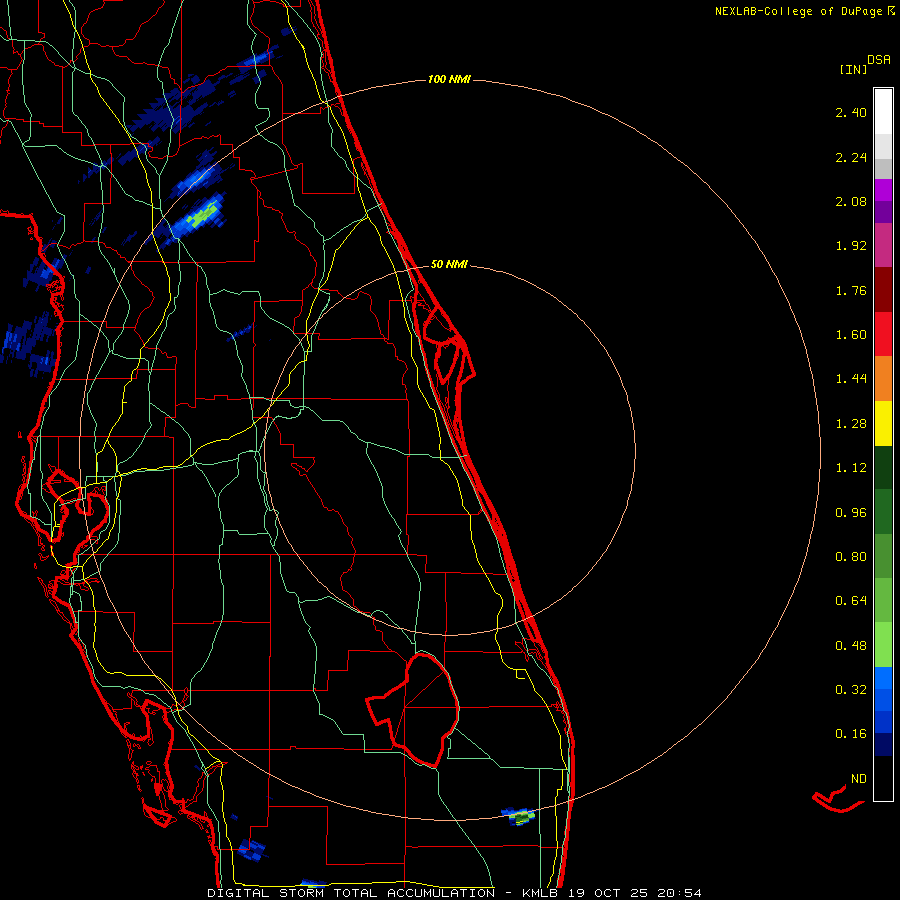Click the 0.16 legend value

click(x=851, y=734)
